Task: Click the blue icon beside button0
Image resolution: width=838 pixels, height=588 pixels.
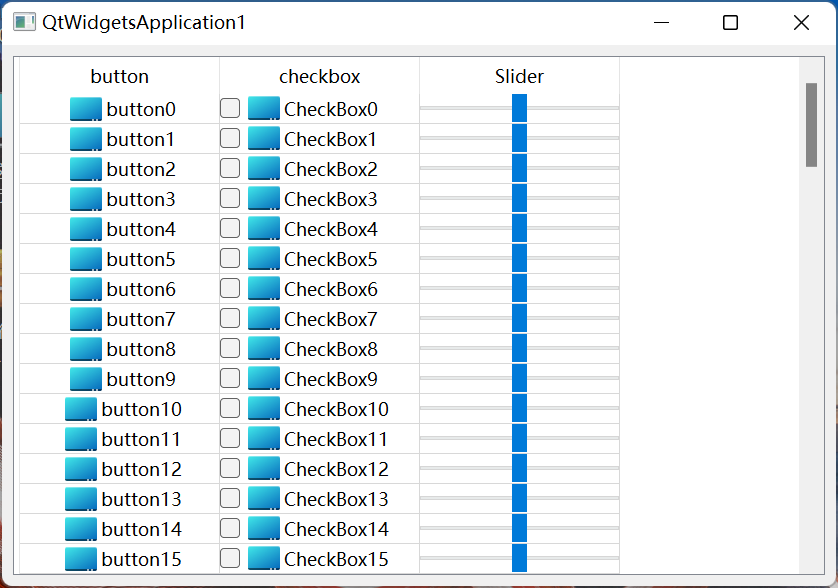Action: click(x=86, y=109)
